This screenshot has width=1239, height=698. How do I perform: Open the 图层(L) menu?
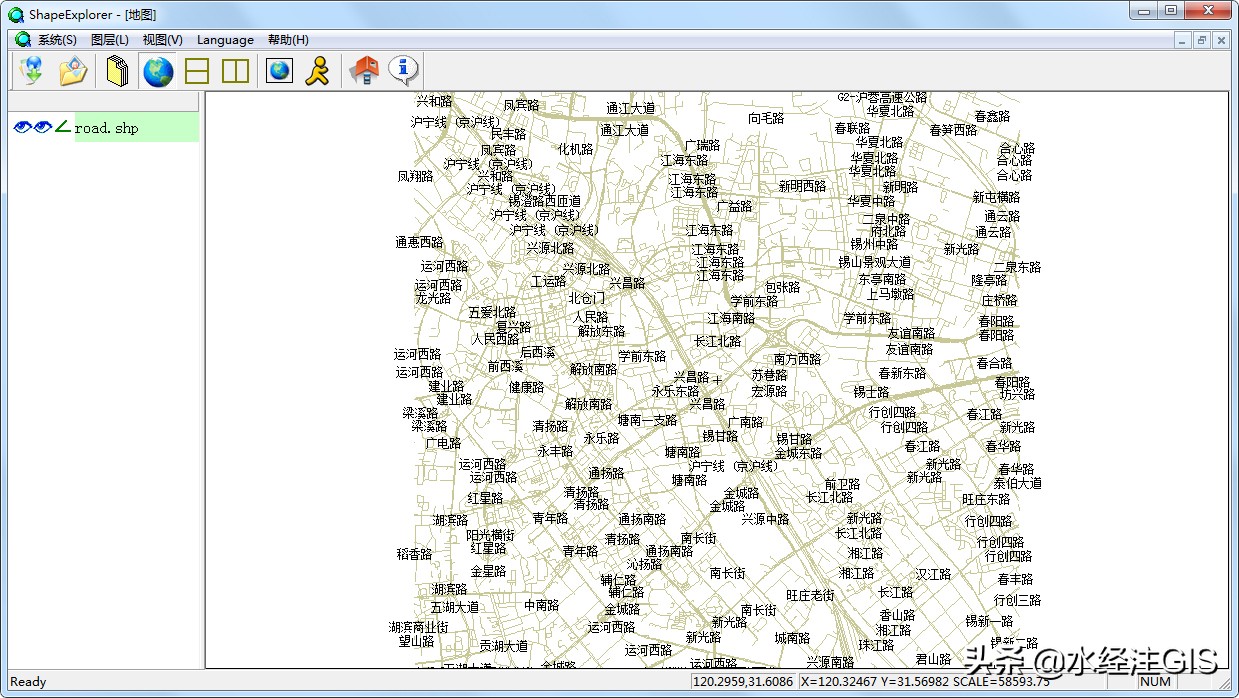(x=110, y=39)
